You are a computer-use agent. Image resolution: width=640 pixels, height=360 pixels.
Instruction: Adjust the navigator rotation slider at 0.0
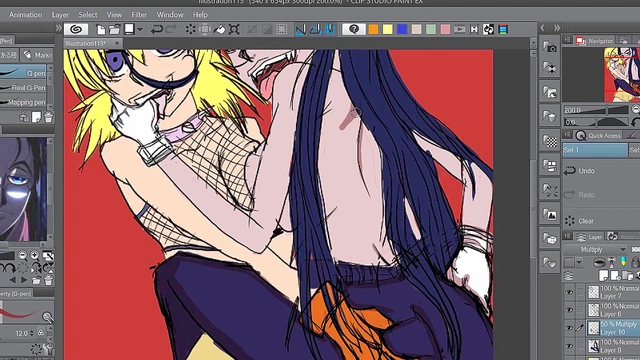click(596, 122)
